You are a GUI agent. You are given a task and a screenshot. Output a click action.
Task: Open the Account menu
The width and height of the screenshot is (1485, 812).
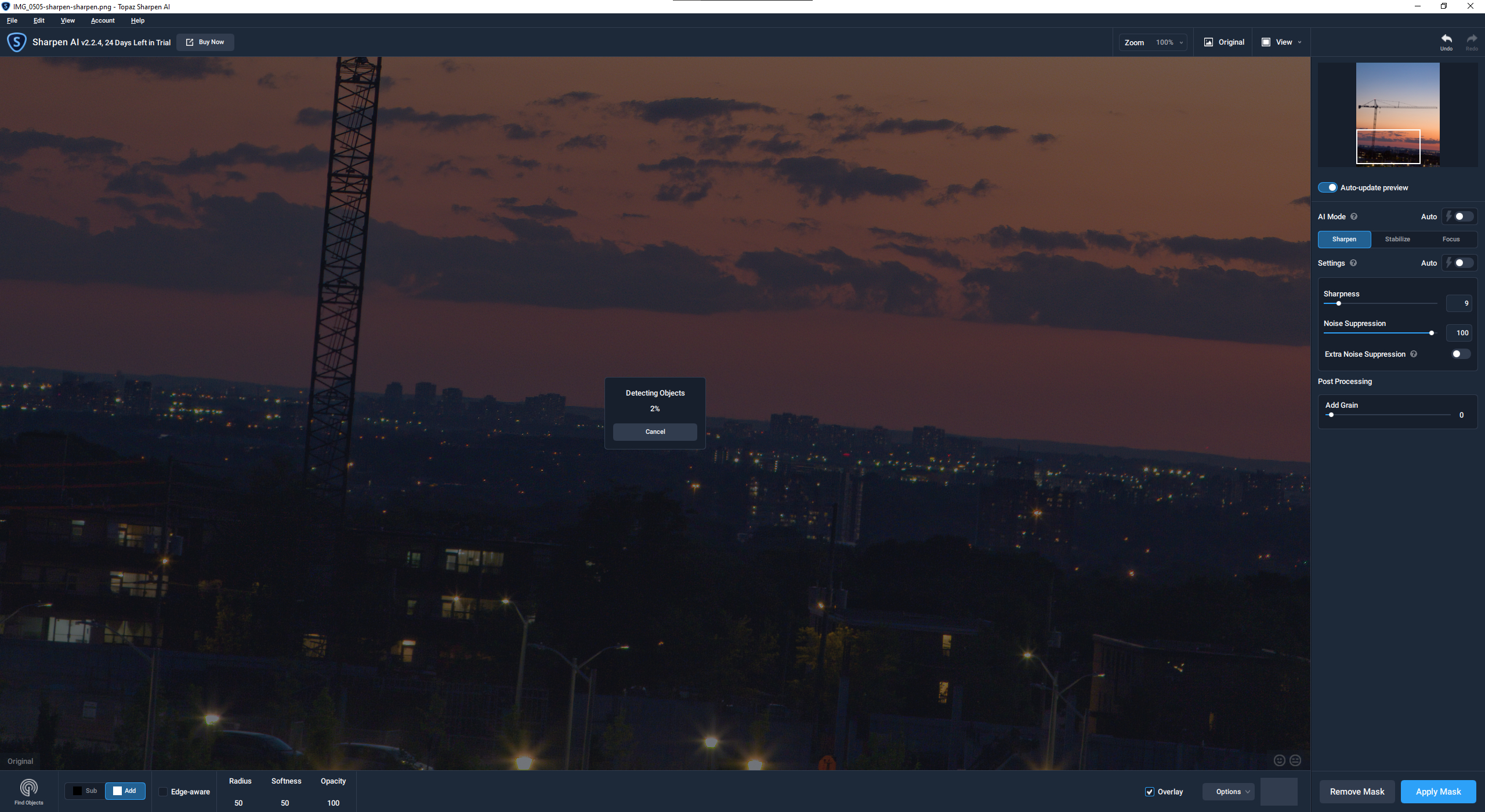point(103,20)
